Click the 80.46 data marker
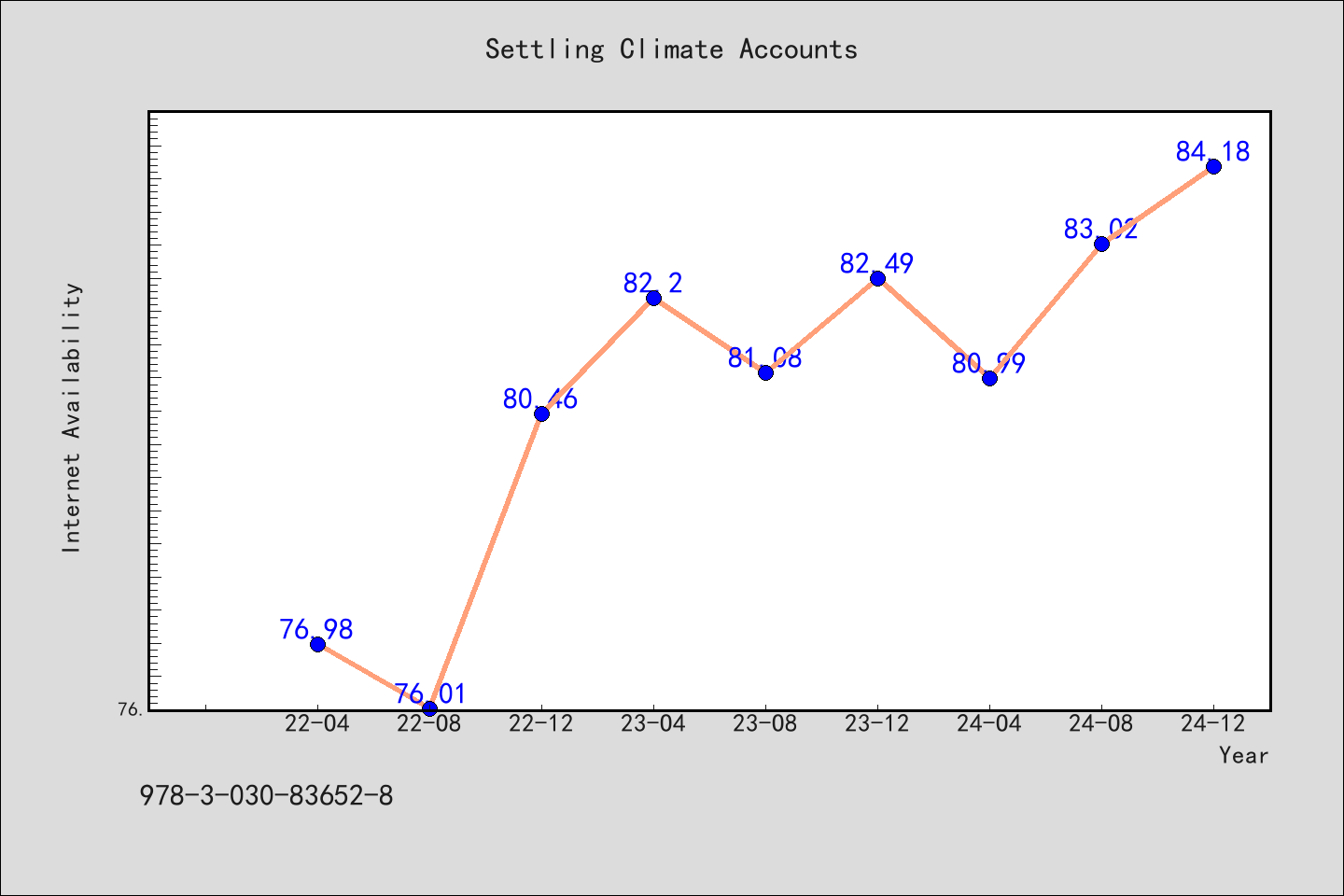 pos(541,413)
